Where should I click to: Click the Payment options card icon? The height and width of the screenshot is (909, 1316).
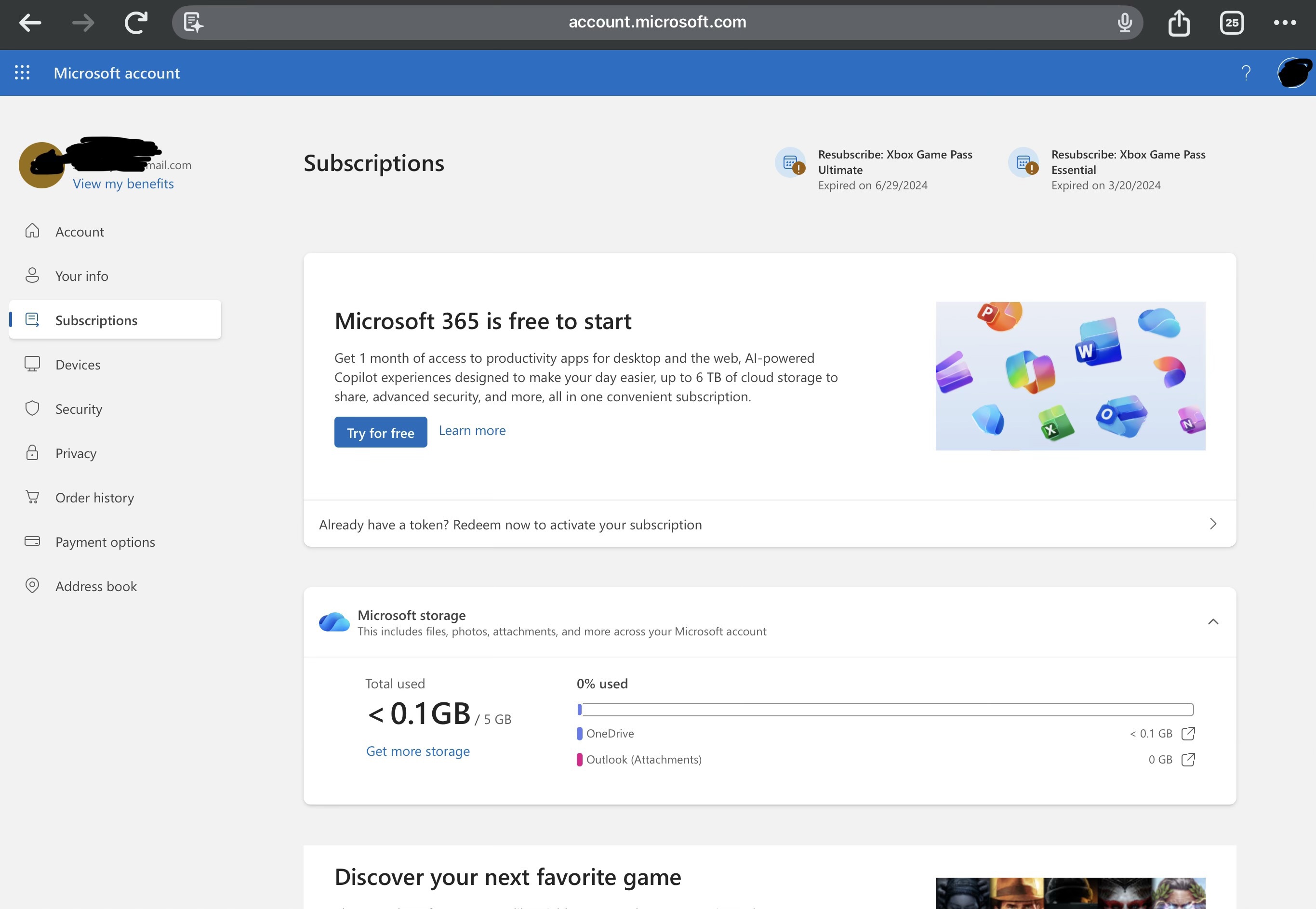[x=32, y=540]
